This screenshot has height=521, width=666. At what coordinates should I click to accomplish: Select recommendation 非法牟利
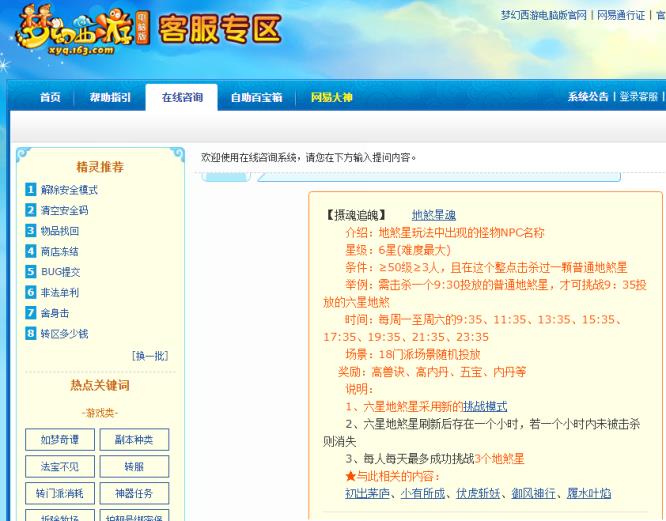(x=60, y=293)
